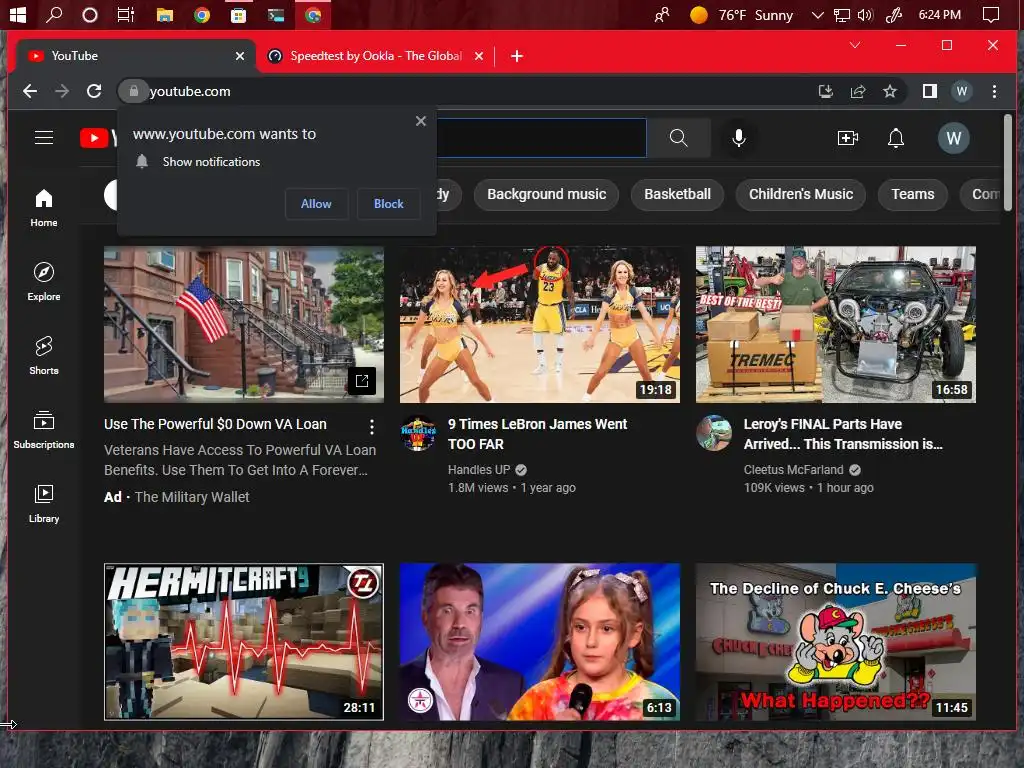Viewport: 1024px width, 768px height.
Task: Open Windows taskbar search
Action: tap(54, 14)
